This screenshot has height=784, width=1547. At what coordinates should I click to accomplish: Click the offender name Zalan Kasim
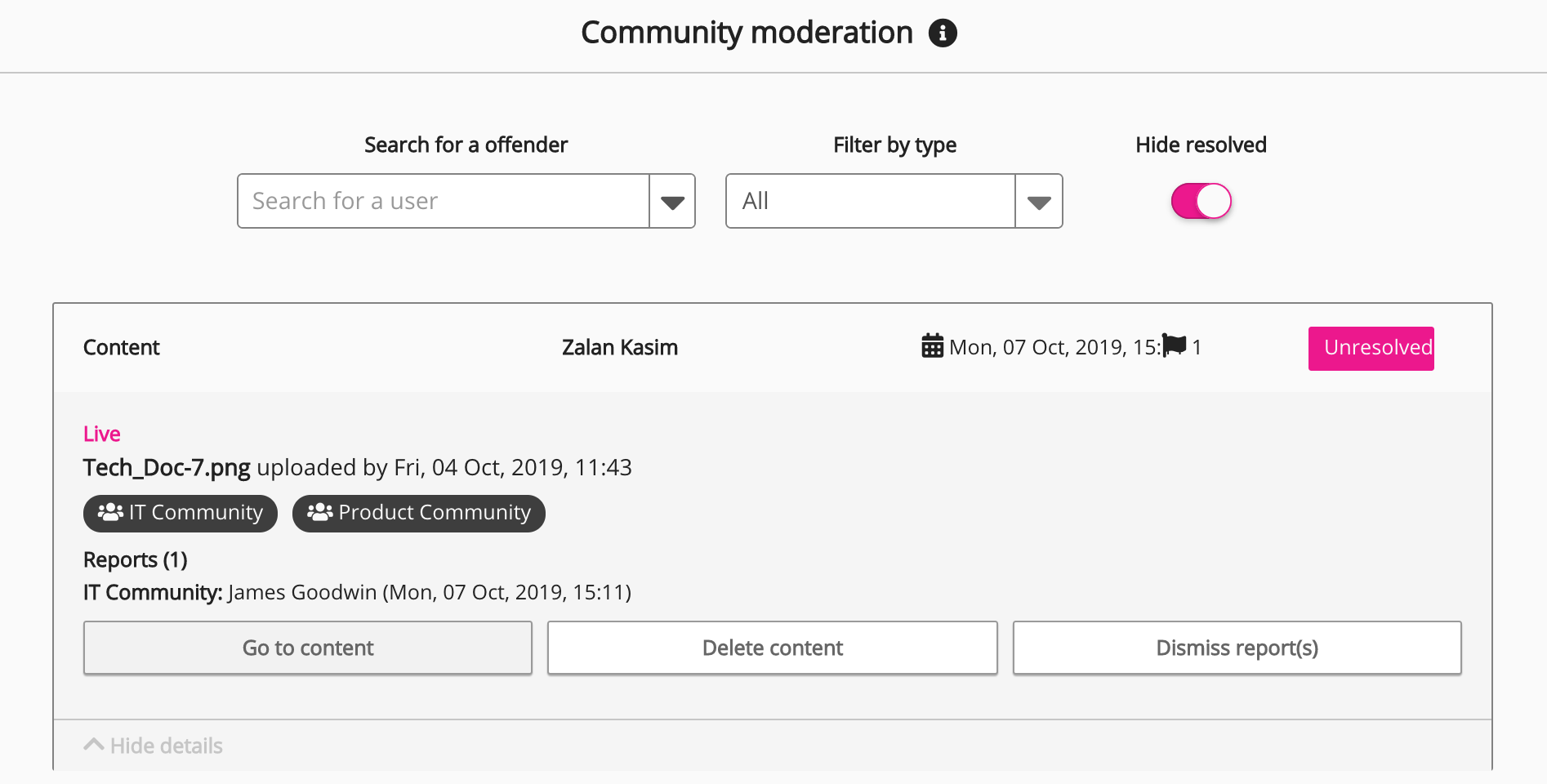click(x=620, y=348)
